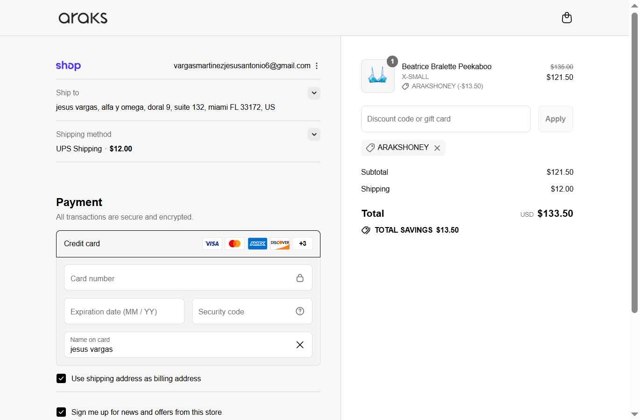Open the security code help icon
The image size is (640, 420).
coord(300,311)
